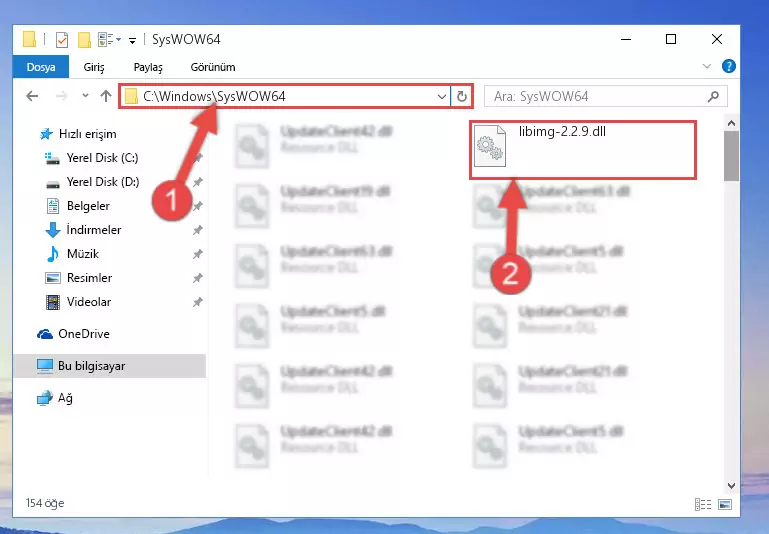Switch to details view in status bar
This screenshot has height=534, width=769.
(703, 504)
